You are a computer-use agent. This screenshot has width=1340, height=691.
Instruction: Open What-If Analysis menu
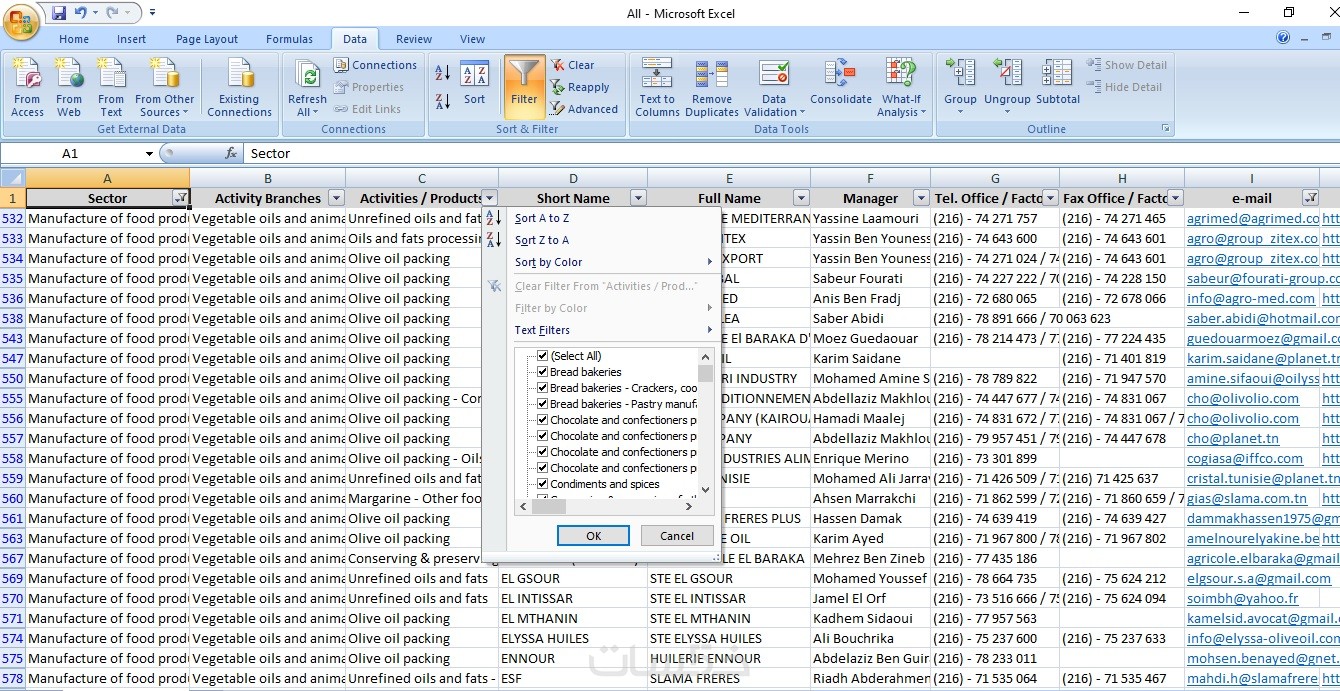pos(901,87)
